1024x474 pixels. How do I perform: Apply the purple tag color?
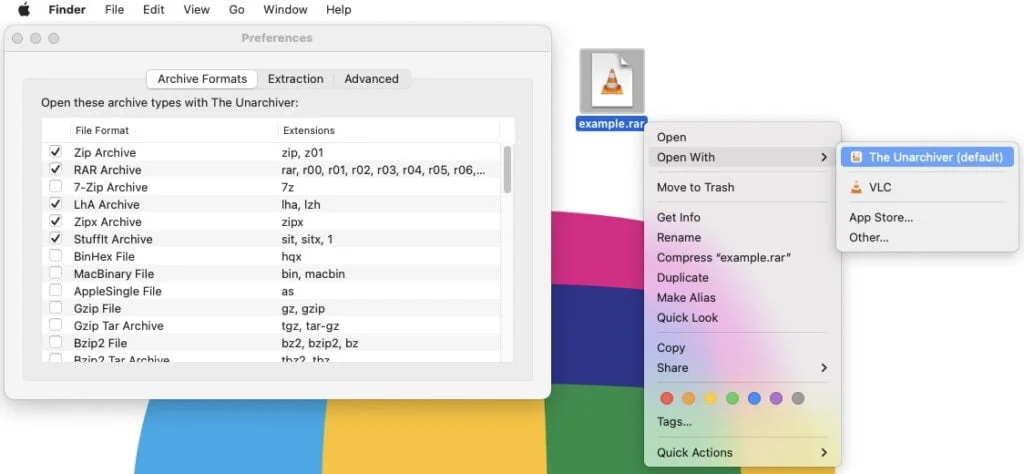pyautogui.click(x=776, y=398)
